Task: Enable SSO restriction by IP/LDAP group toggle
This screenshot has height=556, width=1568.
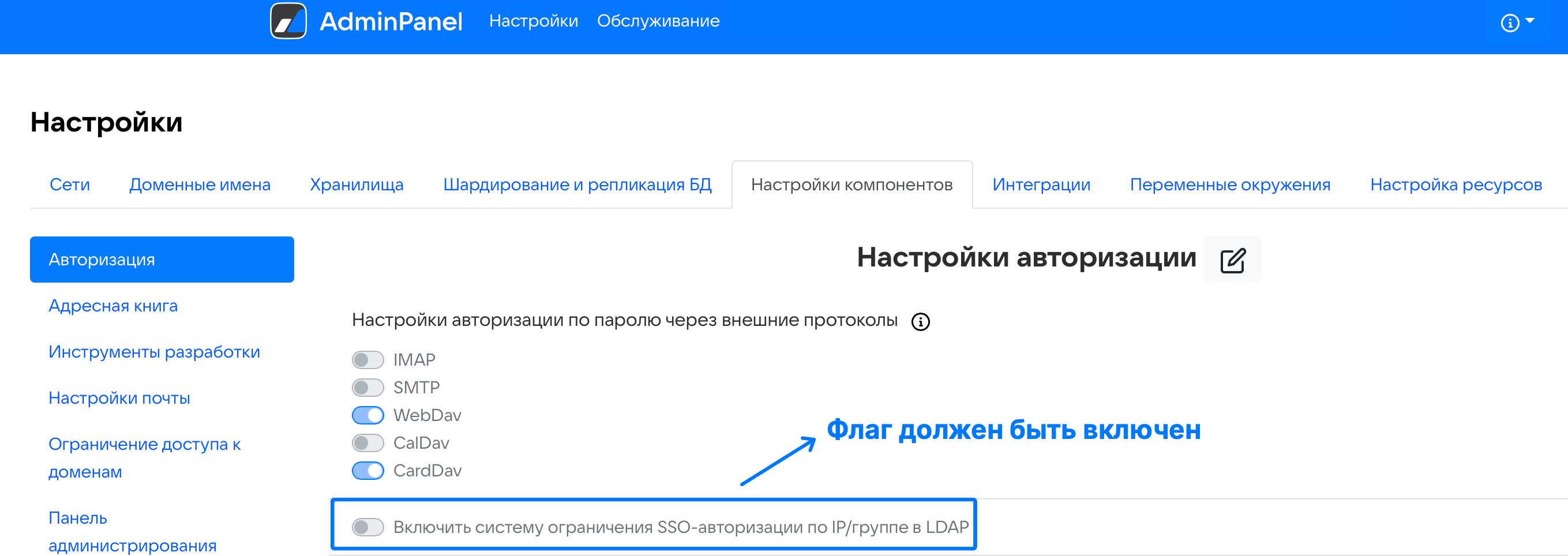Action: click(367, 527)
